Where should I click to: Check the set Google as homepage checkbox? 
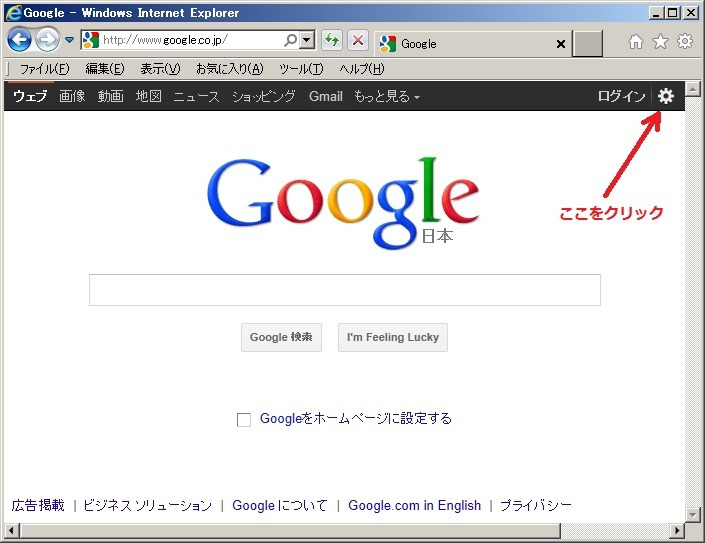point(244,419)
